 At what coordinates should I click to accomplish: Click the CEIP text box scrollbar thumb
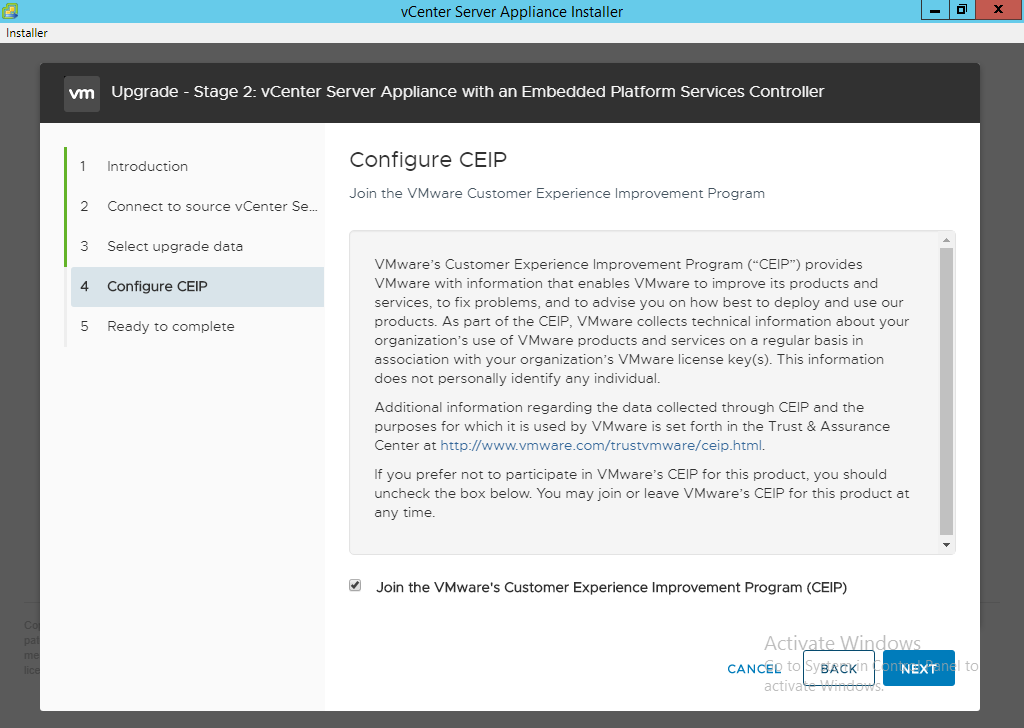946,390
